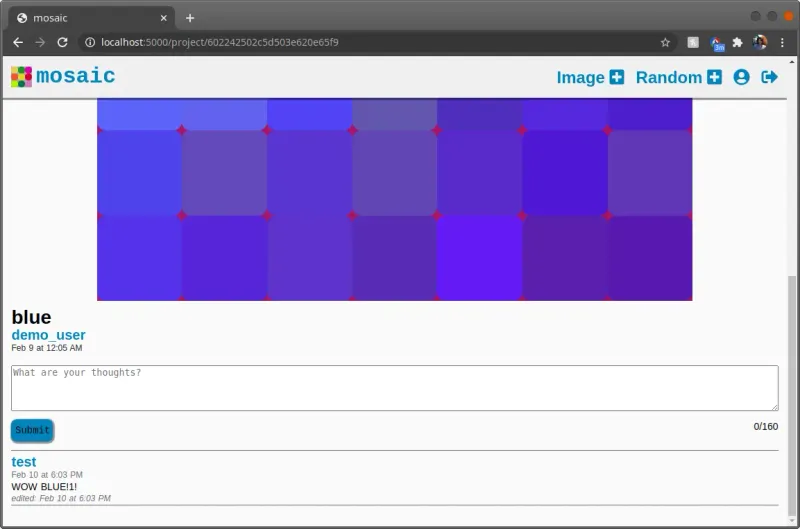Open a new browser tab
The height and width of the screenshot is (529, 800).
click(x=190, y=17)
